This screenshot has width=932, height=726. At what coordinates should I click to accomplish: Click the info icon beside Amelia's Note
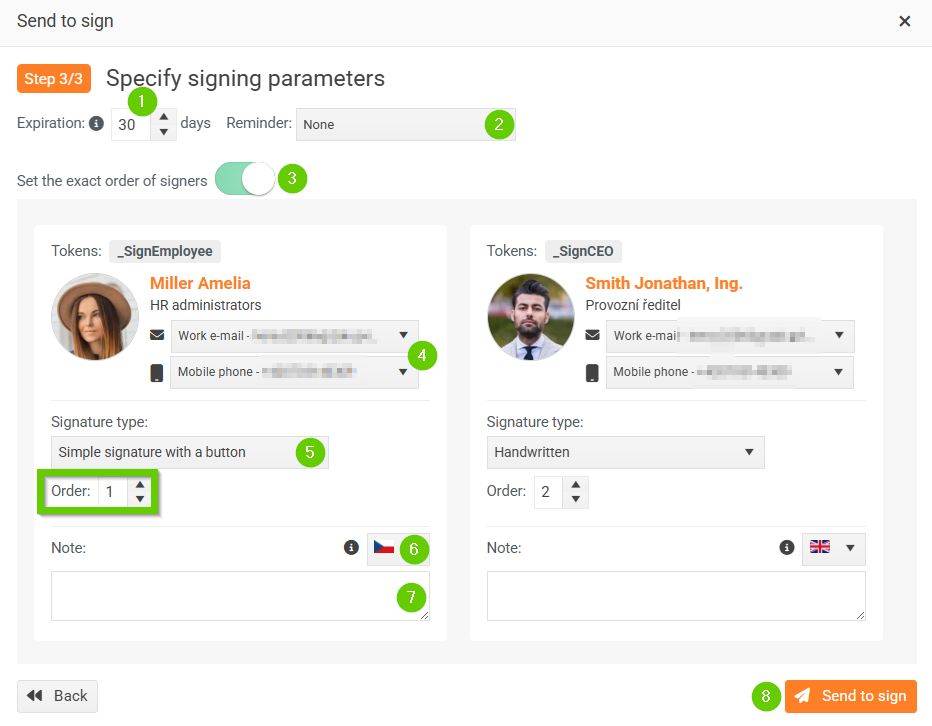pos(351,548)
